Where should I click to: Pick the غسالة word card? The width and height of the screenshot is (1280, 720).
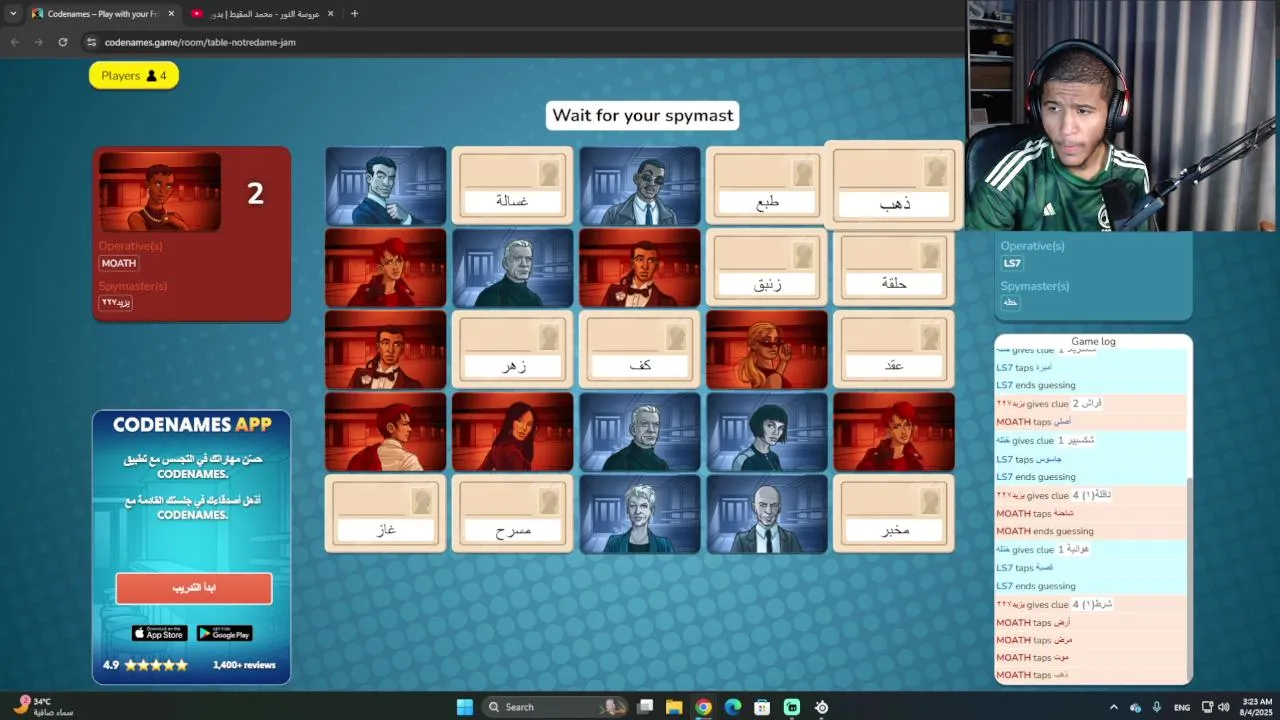click(512, 186)
